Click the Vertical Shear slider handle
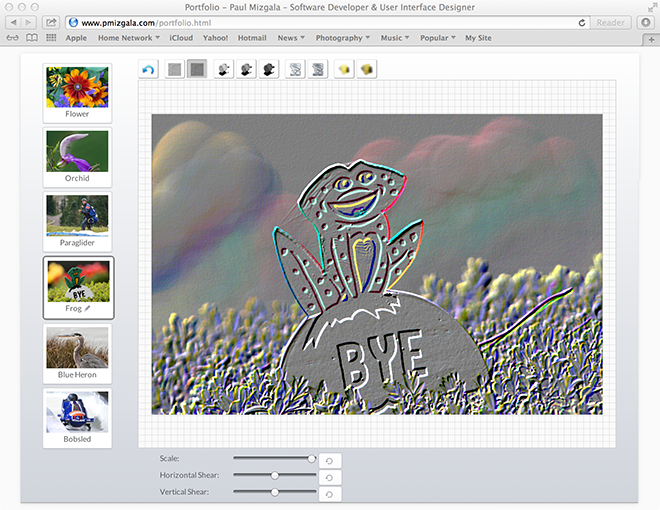Viewport: 660px width, 510px height. [x=274, y=491]
